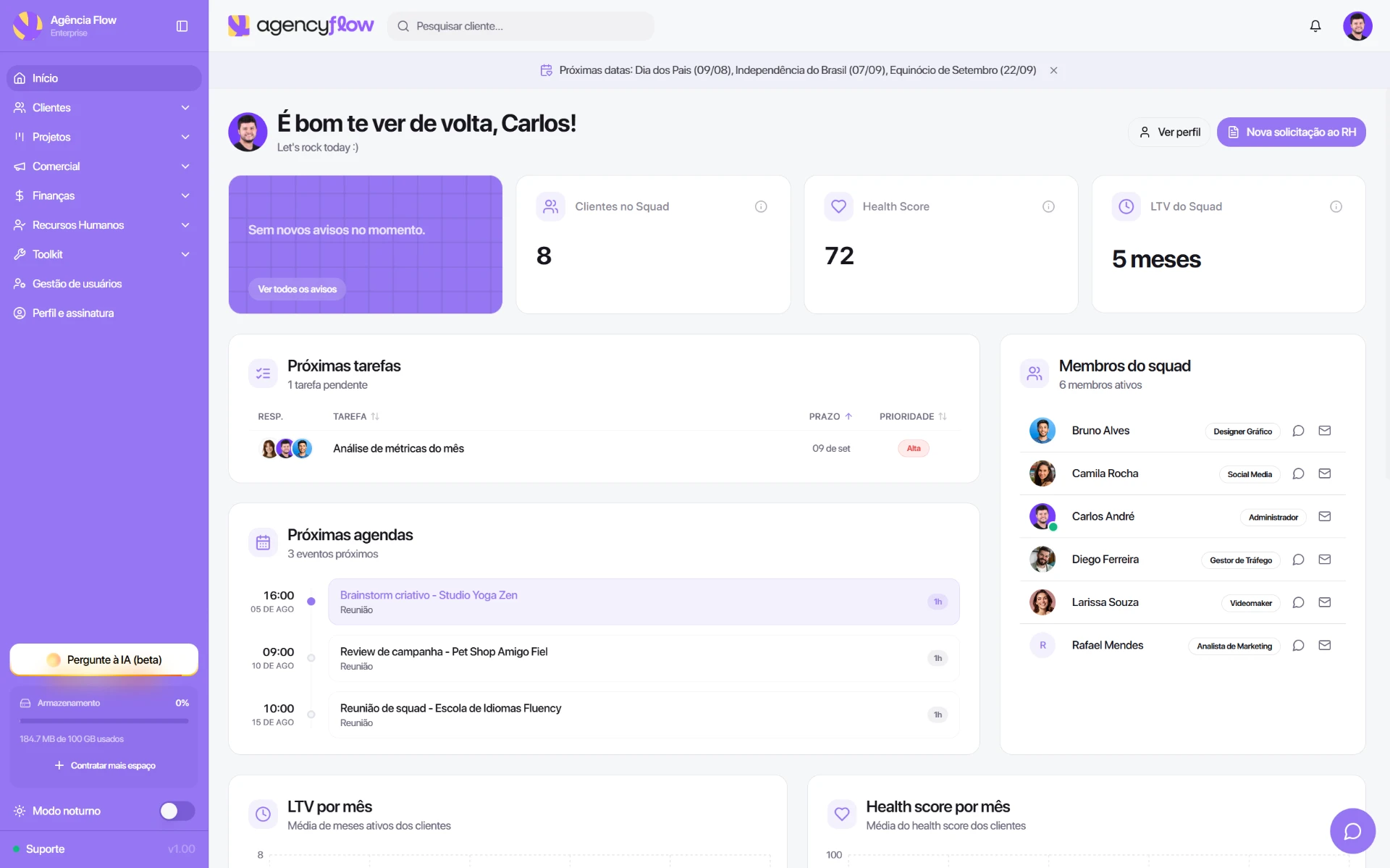Go to Início in the sidebar

point(104,78)
